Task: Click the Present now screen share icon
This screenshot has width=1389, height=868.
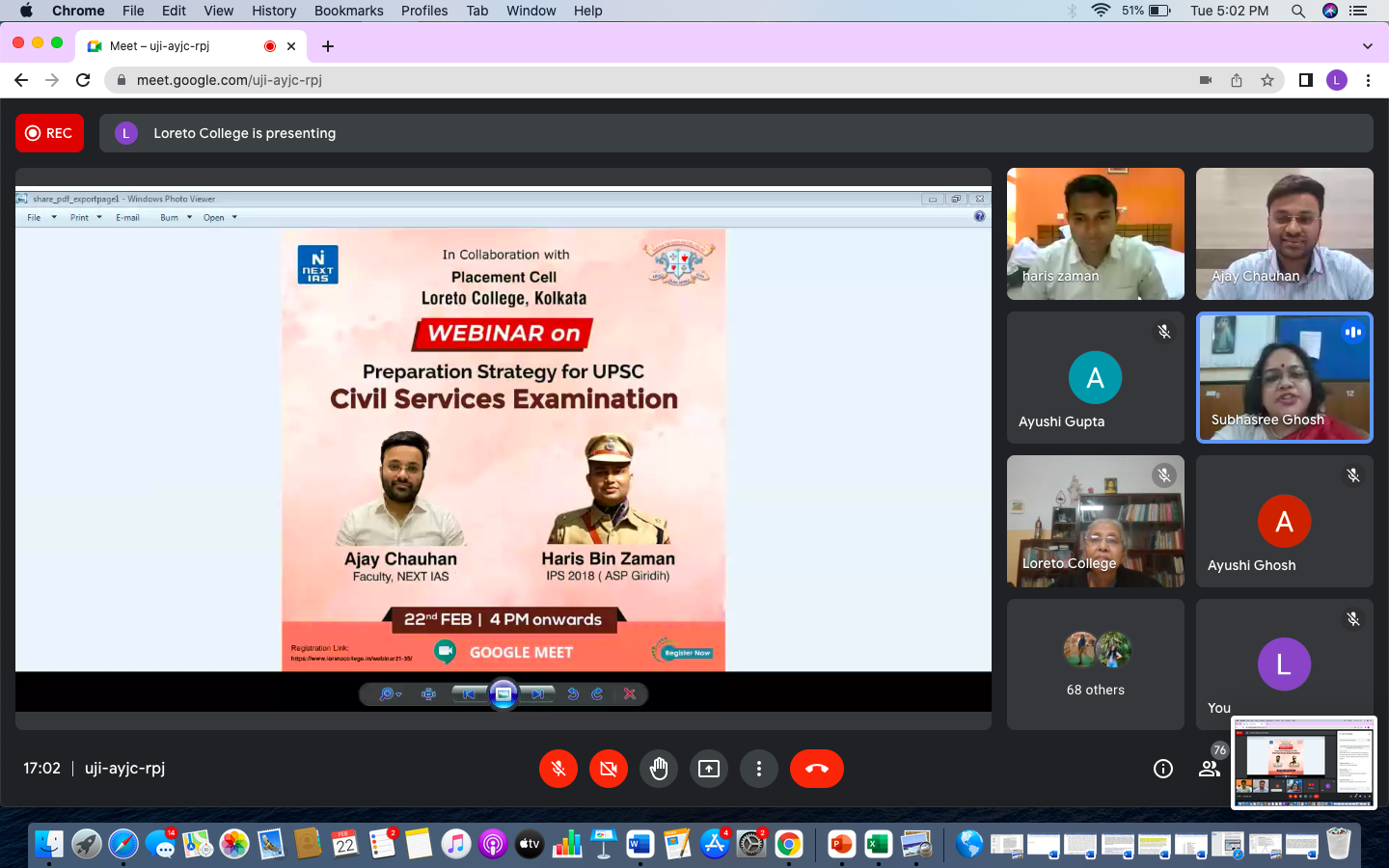Action: 709,769
